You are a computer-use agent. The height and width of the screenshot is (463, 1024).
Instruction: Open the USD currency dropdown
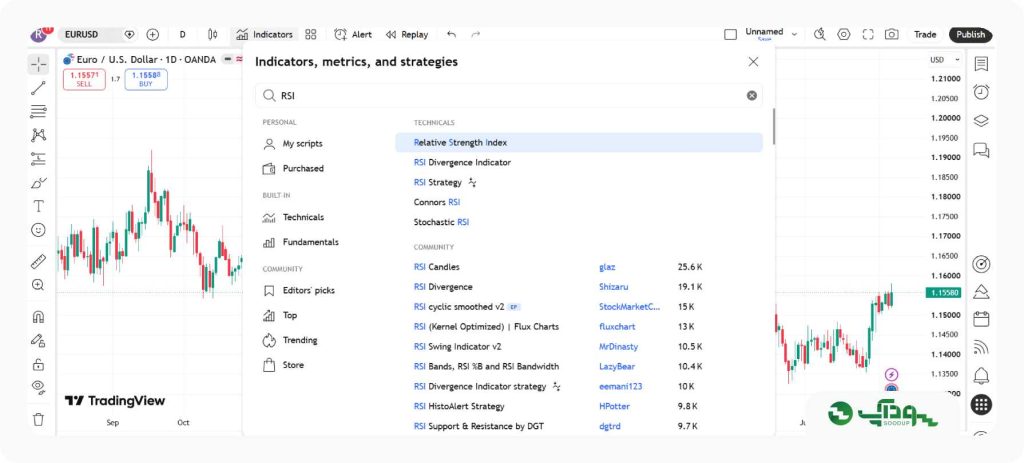(945, 59)
